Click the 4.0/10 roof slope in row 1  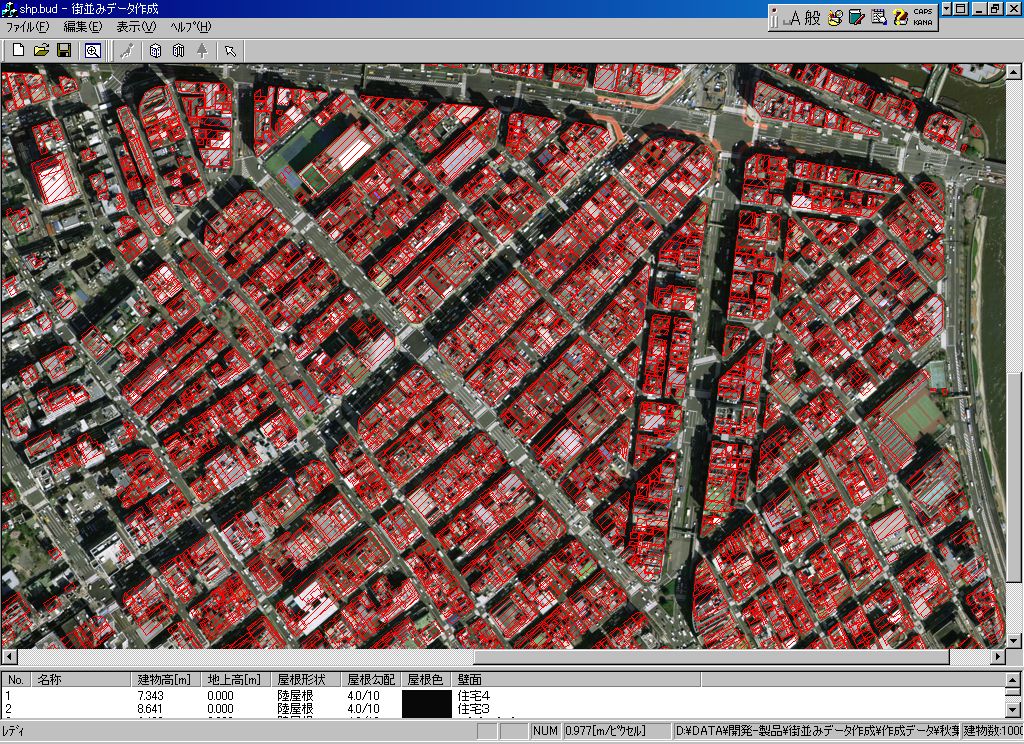[363, 696]
